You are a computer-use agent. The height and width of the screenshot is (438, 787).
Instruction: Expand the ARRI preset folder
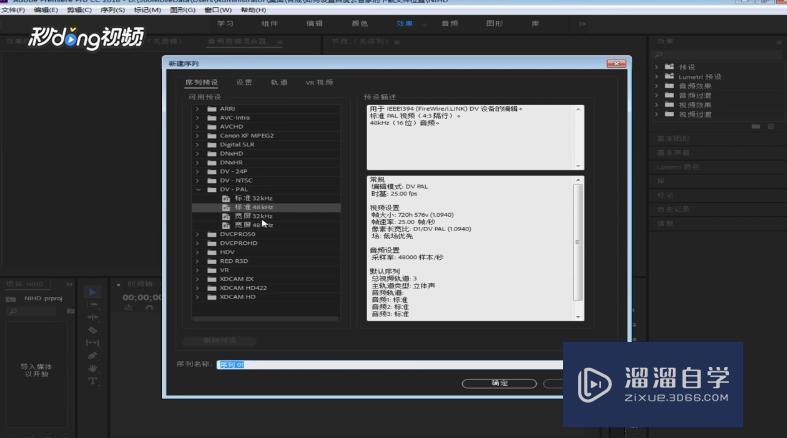(x=197, y=109)
